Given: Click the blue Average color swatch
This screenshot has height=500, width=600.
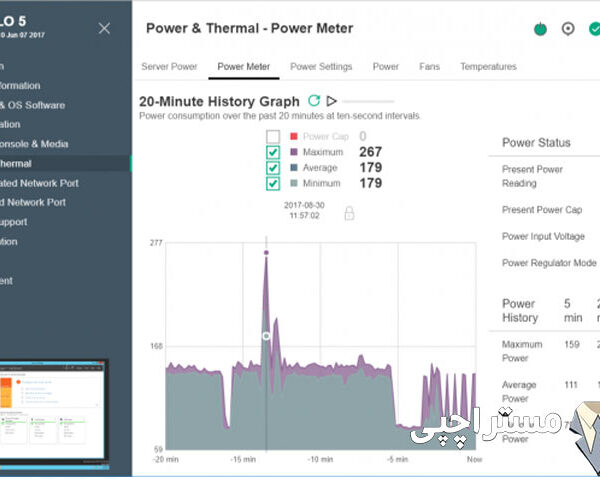Looking at the screenshot, I should [294, 168].
